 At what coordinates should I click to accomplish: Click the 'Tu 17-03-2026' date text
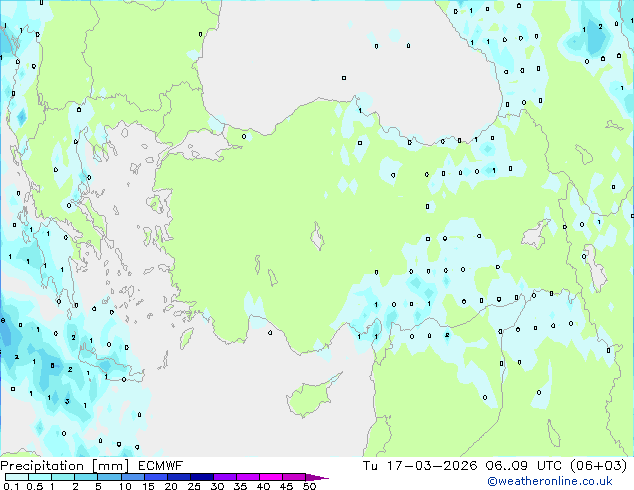tap(420, 466)
